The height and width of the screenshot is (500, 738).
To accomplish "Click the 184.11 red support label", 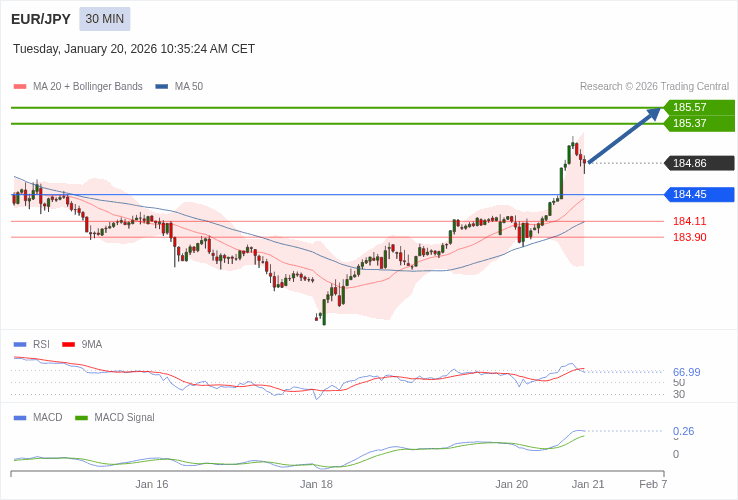I will pyautogui.click(x=689, y=221).
